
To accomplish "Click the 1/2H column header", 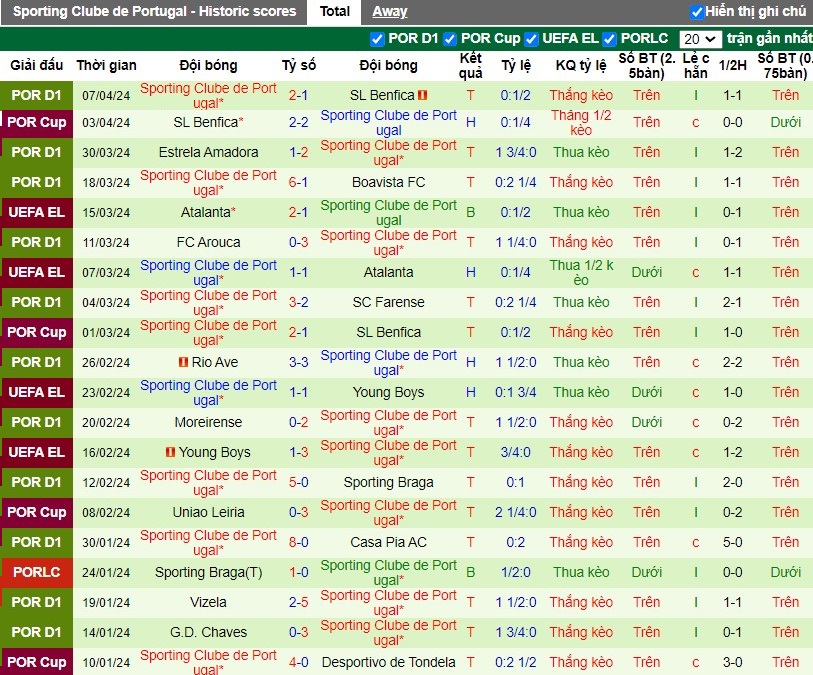I will point(732,65).
